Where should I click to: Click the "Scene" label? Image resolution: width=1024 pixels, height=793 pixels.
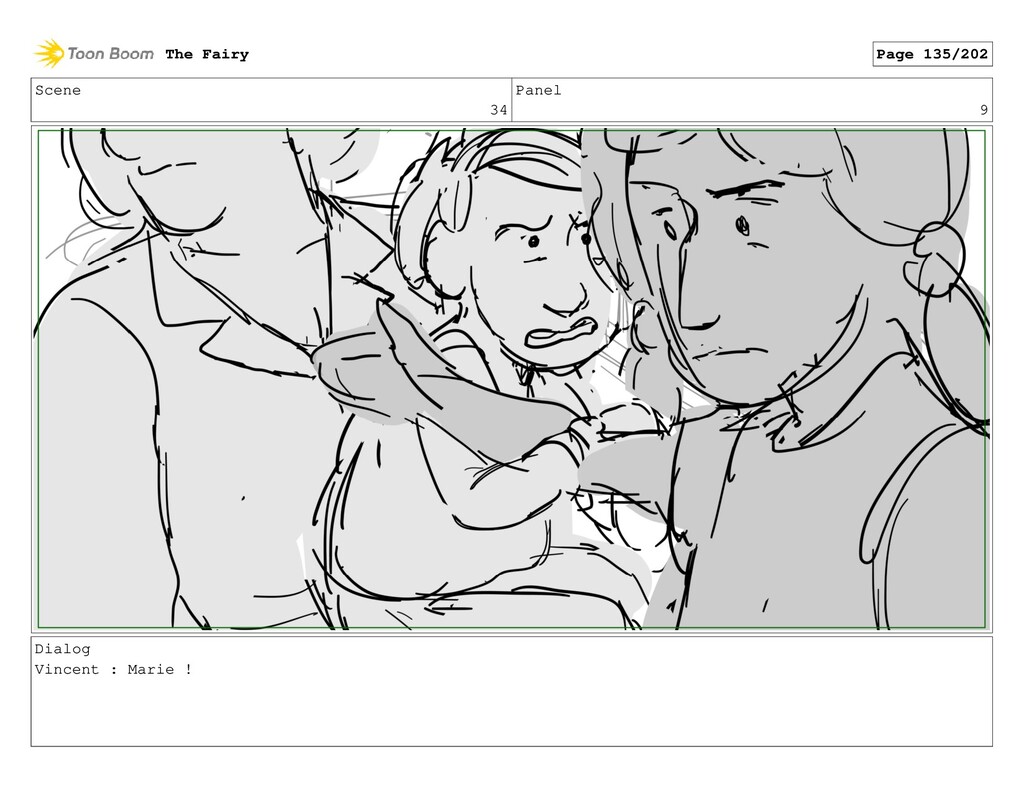(x=58, y=90)
